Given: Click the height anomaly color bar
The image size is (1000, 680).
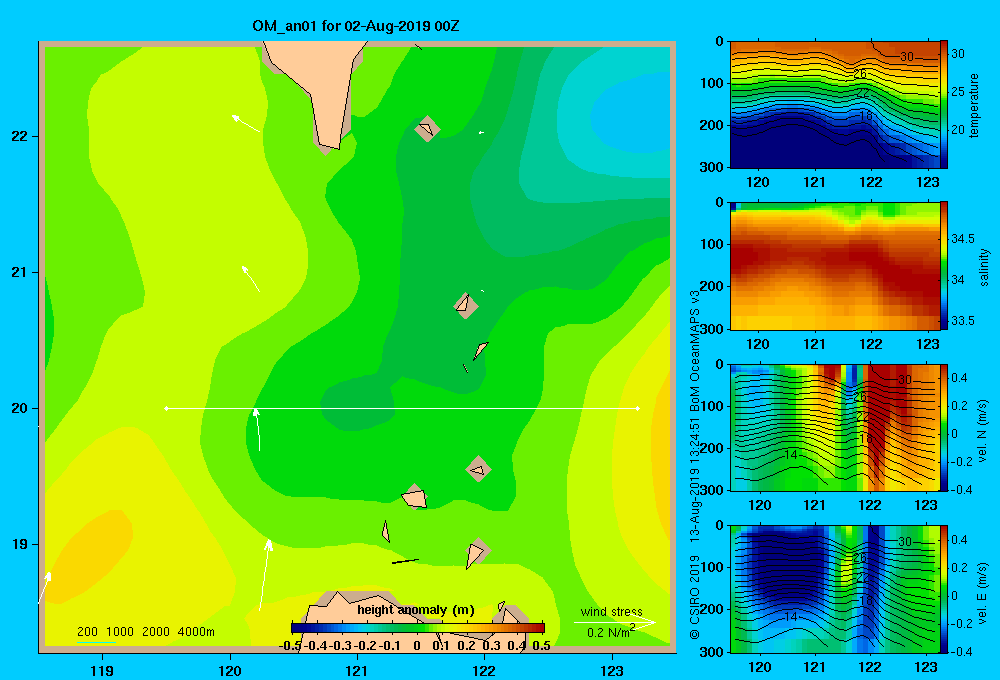Looking at the screenshot, I should pos(418,628).
